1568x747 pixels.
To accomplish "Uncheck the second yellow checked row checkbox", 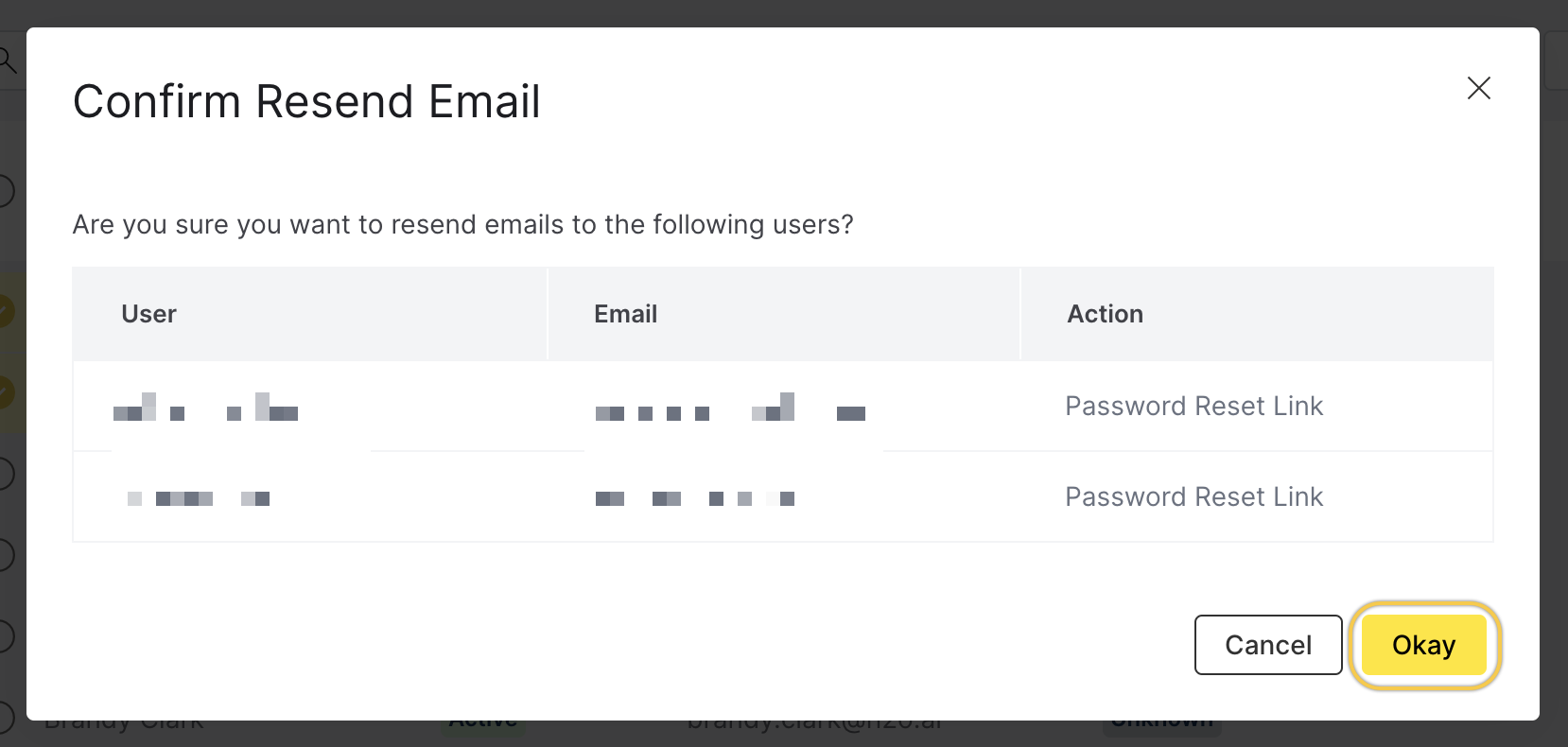I will (x=6, y=391).
